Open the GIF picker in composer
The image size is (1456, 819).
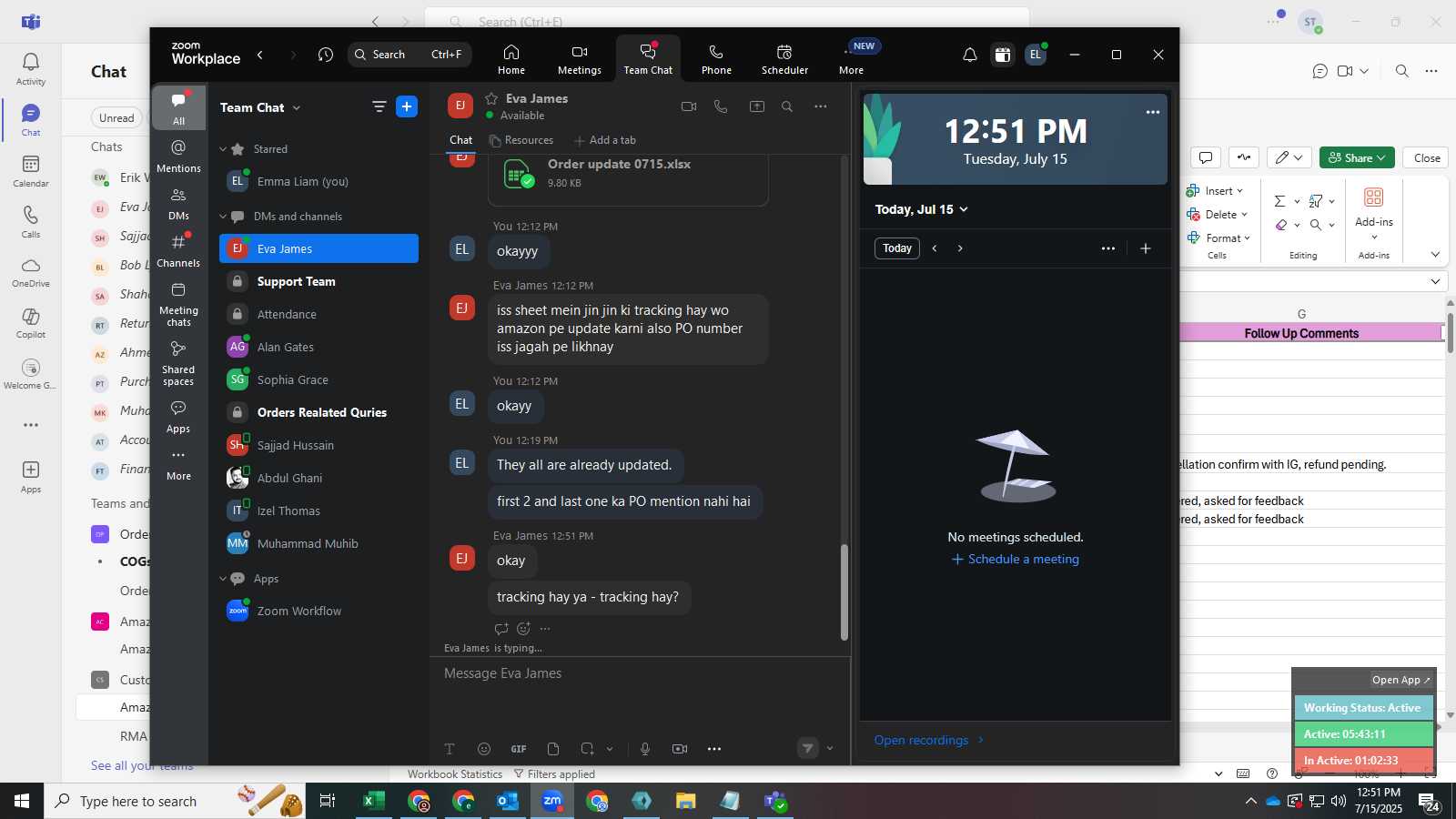pos(519,749)
